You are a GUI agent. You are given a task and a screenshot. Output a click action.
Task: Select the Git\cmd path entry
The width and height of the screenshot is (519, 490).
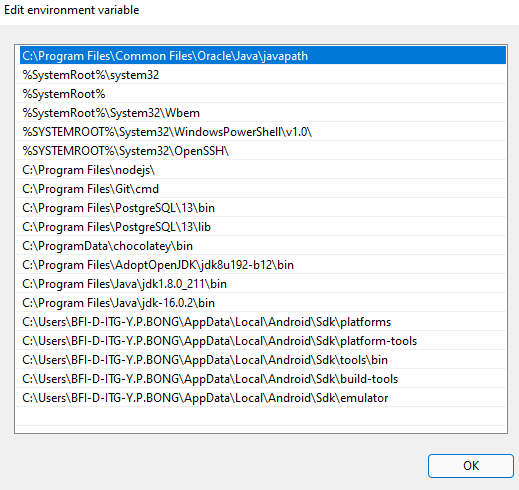click(263, 189)
